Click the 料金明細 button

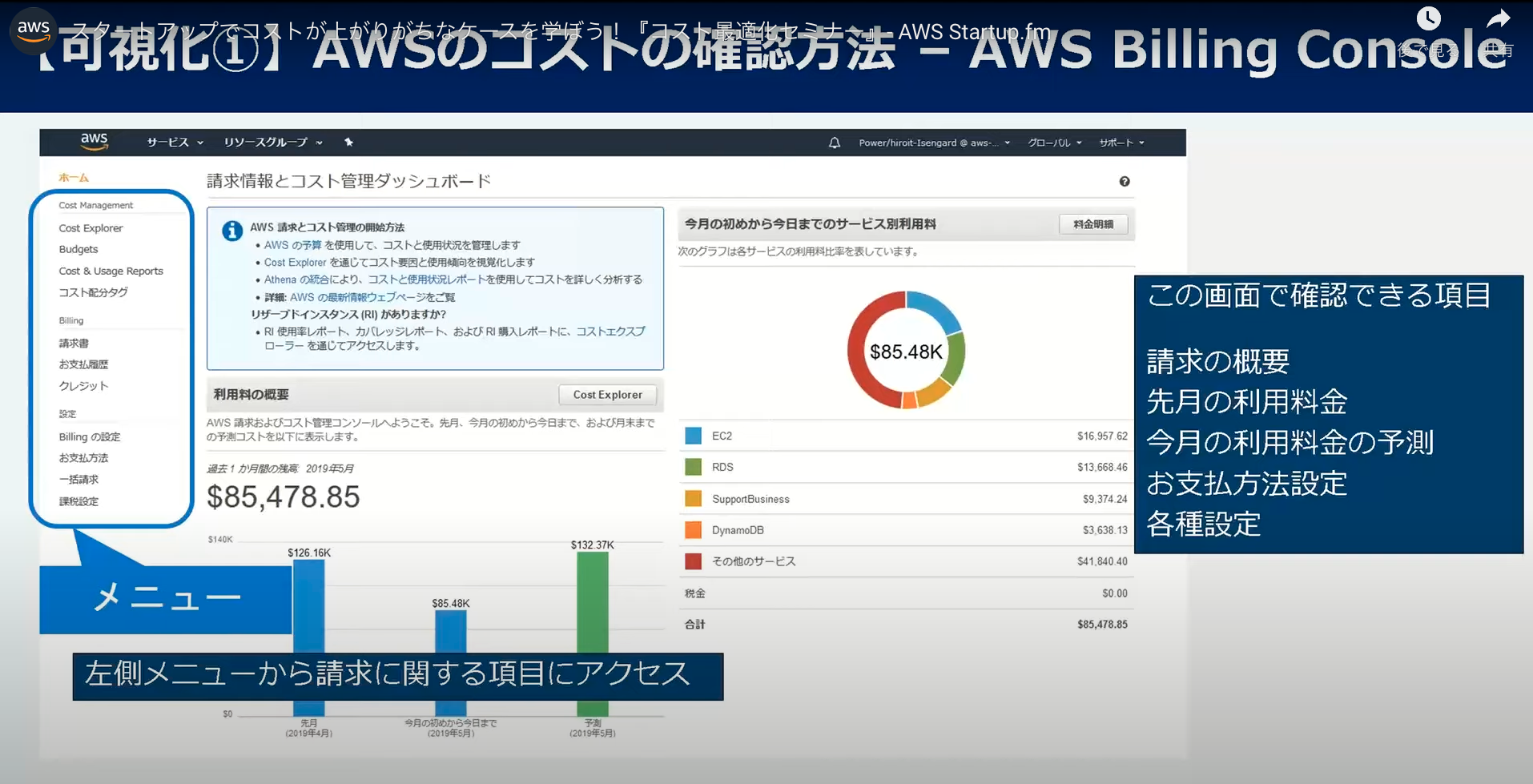click(x=1093, y=224)
